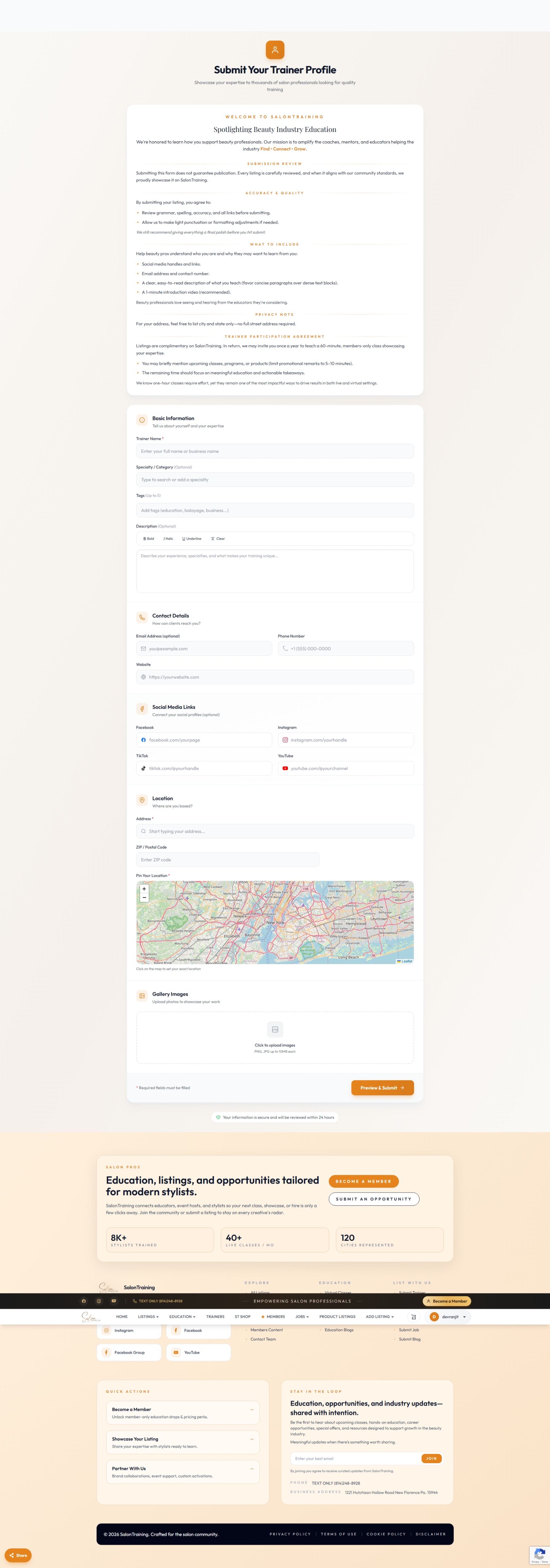Viewport: 550px width, 1568px height.
Task: Apply Italic formatting to description
Action: point(168,539)
